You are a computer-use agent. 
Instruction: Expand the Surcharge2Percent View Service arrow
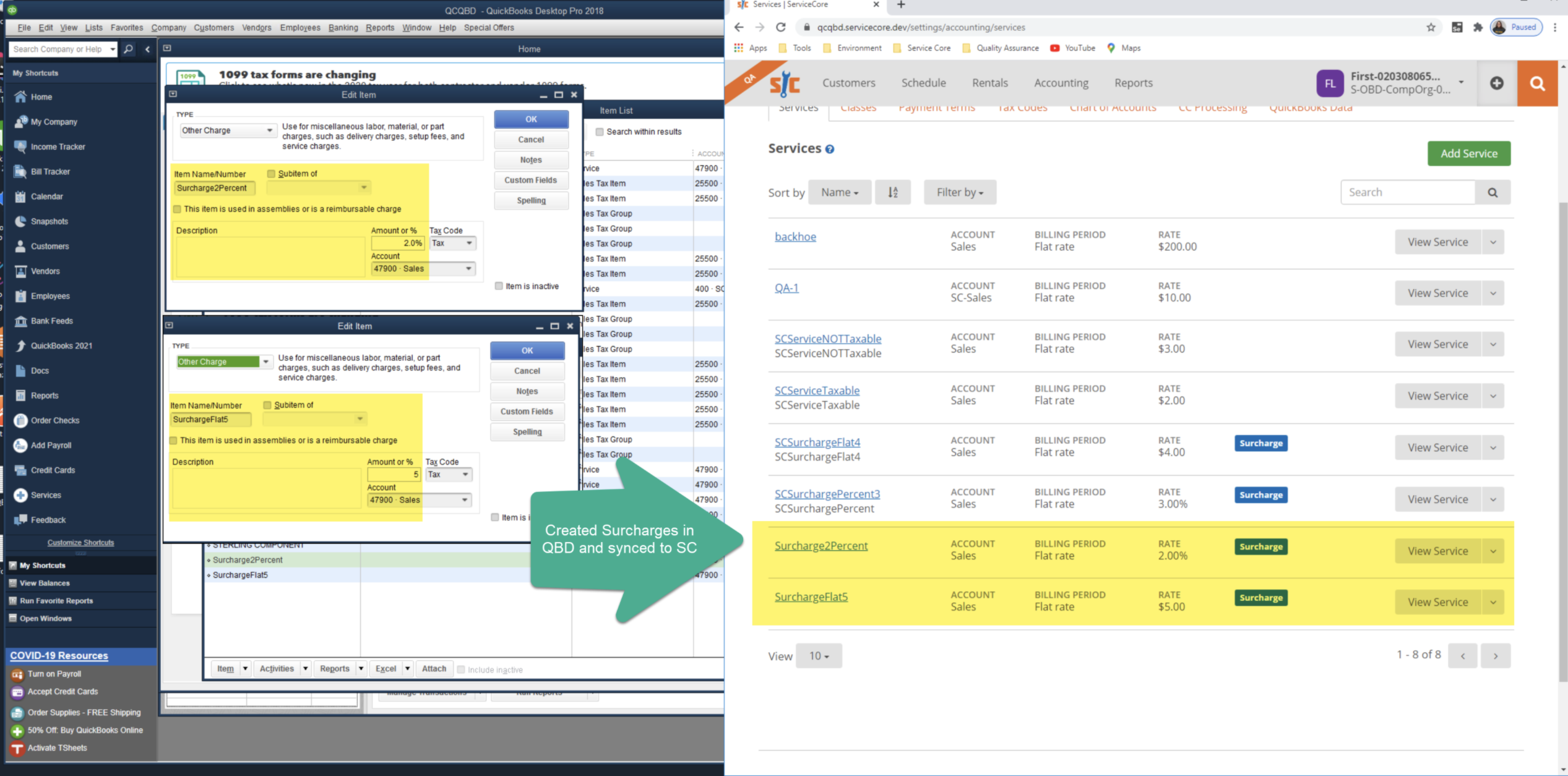tap(1493, 551)
